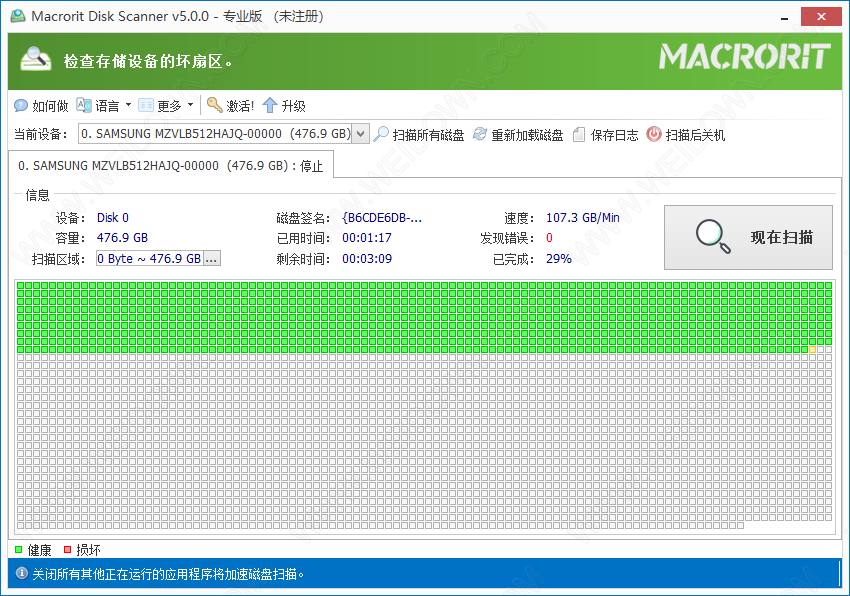This screenshot has width=850, height=596.
Task: Click the 剩余时间 label
Action: tap(304, 259)
